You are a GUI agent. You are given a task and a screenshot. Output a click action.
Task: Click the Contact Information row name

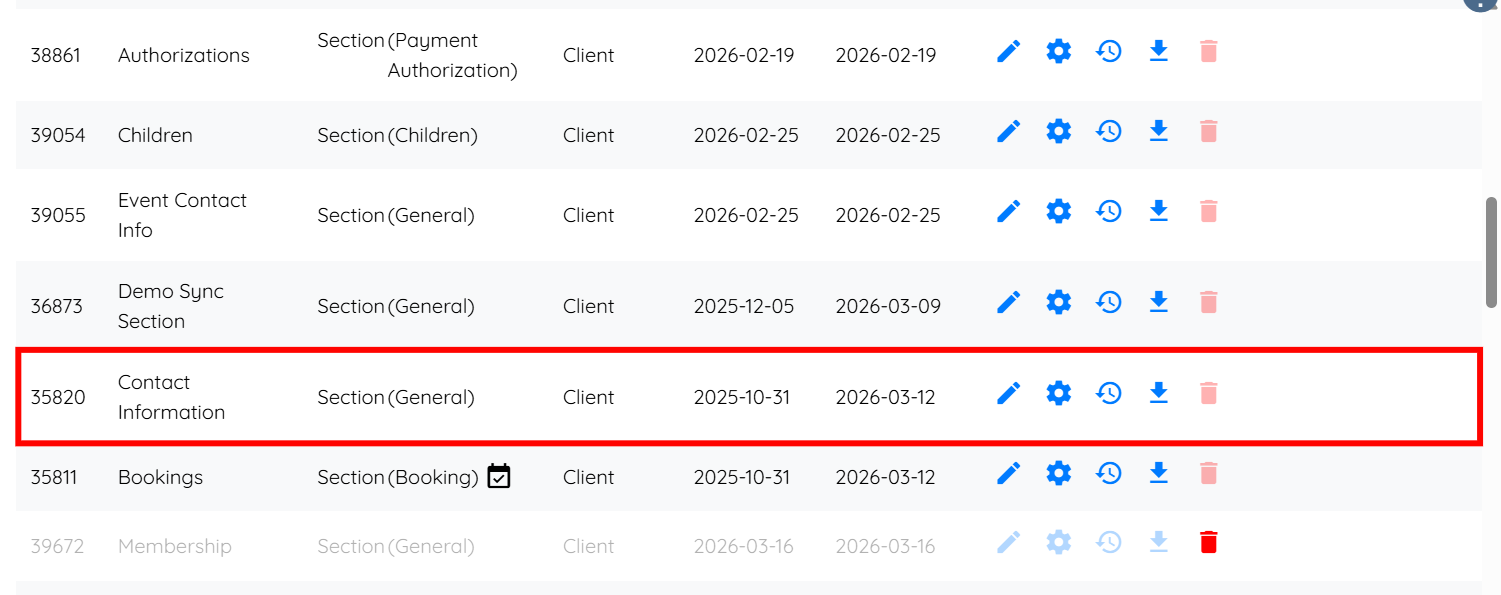point(170,397)
